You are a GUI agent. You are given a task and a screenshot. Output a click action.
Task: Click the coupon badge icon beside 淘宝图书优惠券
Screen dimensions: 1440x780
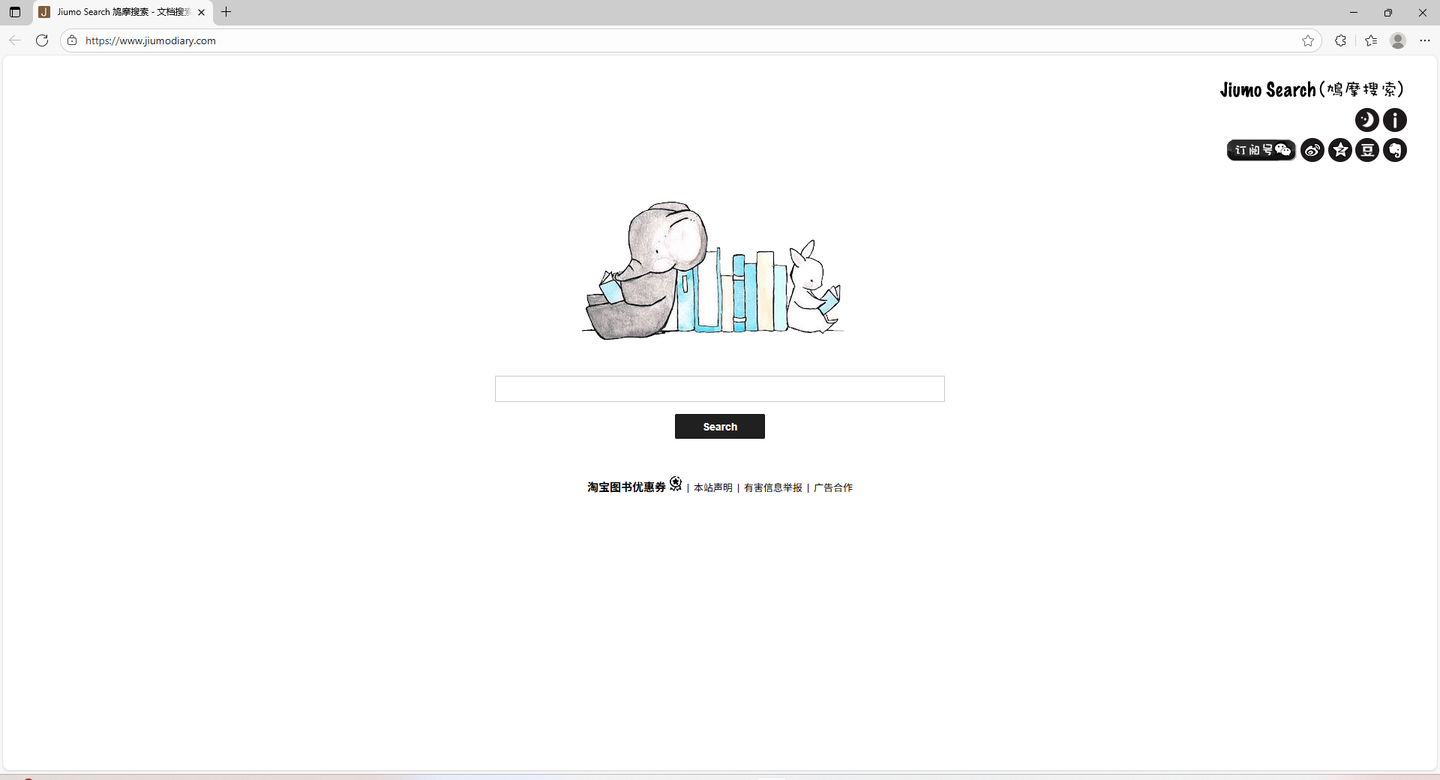(x=676, y=484)
